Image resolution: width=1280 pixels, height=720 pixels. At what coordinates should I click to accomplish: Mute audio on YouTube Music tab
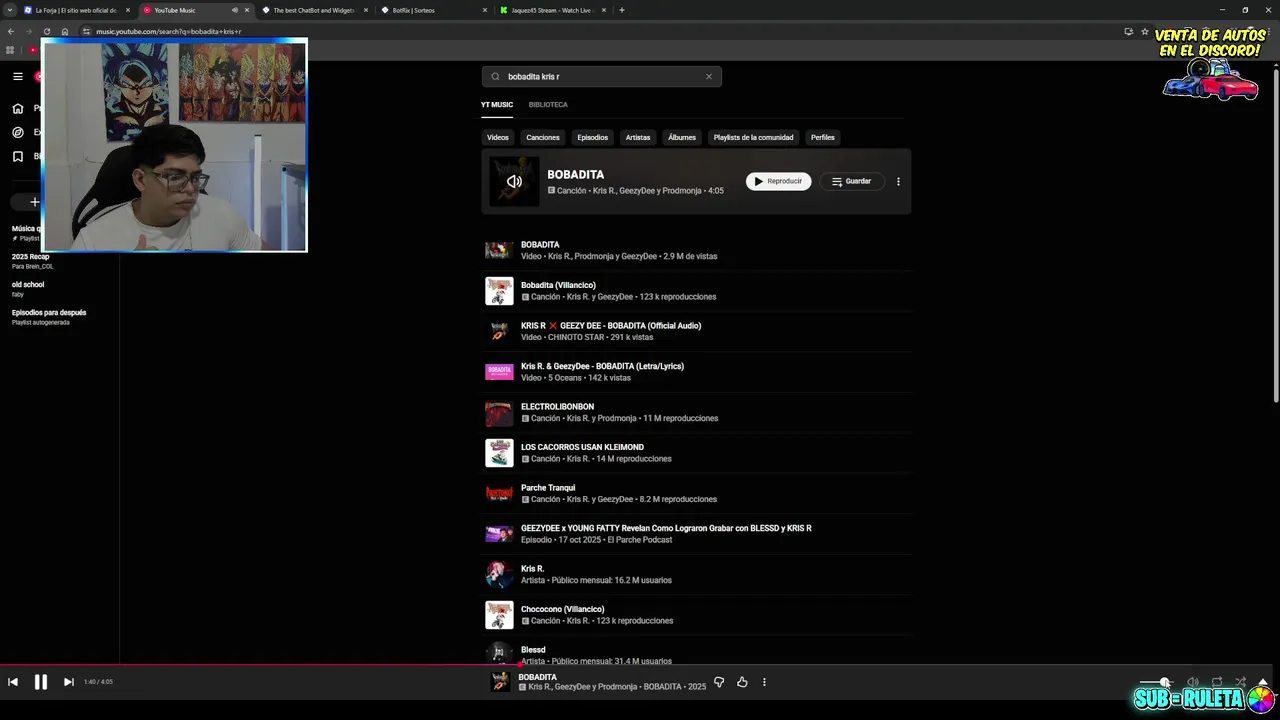235,10
